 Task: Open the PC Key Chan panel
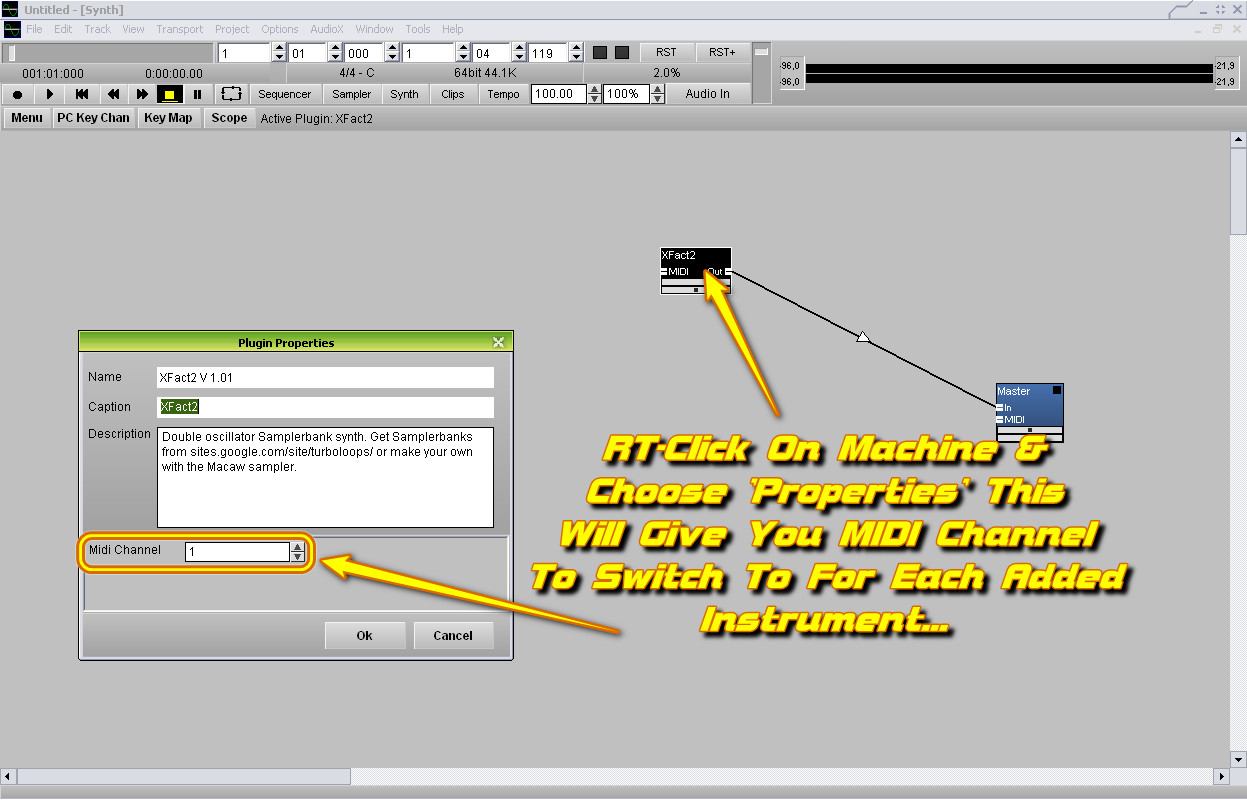click(x=93, y=118)
